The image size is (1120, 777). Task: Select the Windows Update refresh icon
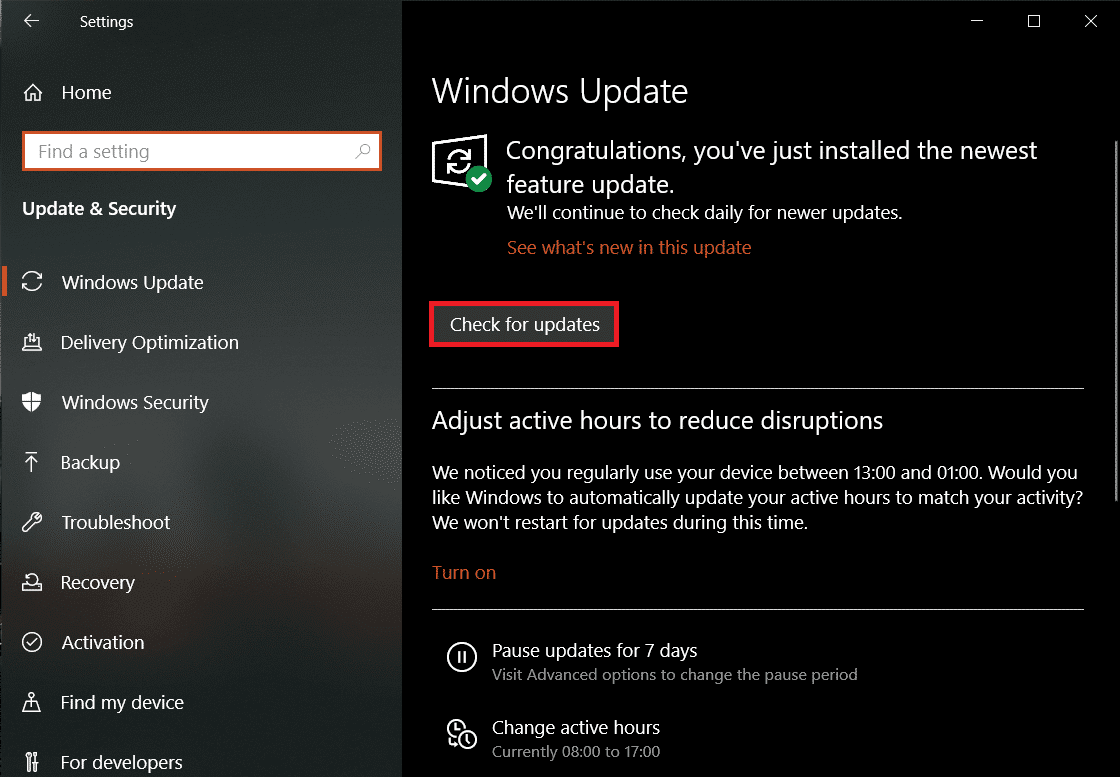[x=33, y=282]
